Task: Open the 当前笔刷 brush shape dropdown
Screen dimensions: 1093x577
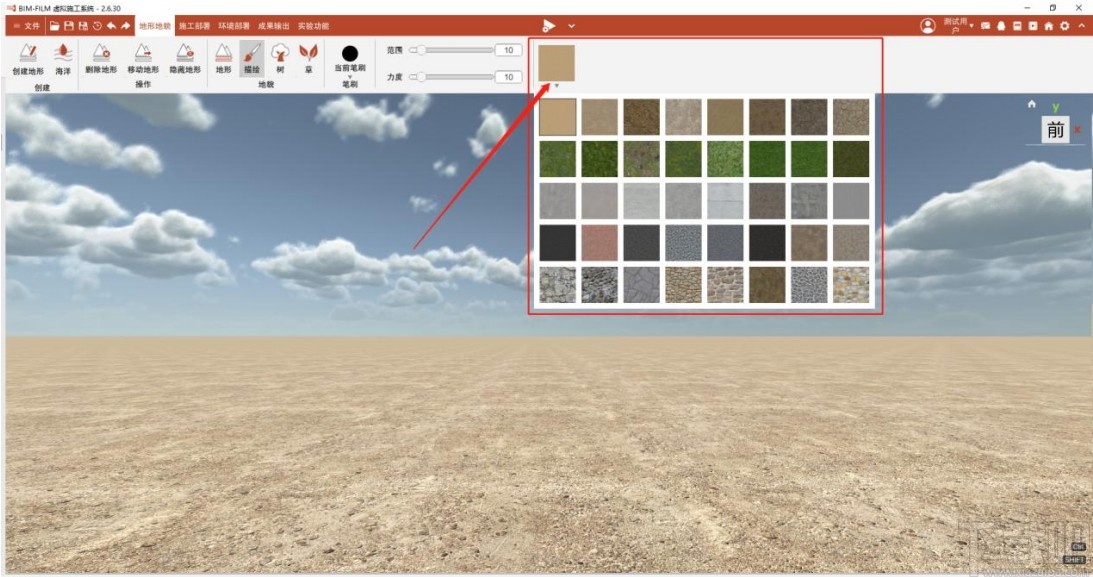Action: click(x=350, y=60)
